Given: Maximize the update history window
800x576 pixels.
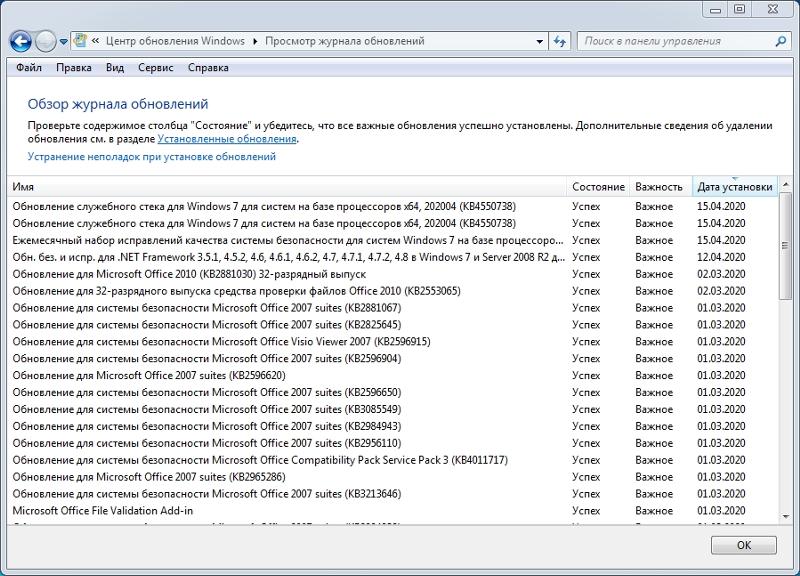Looking at the screenshot, I should pyautogui.click(x=739, y=9).
